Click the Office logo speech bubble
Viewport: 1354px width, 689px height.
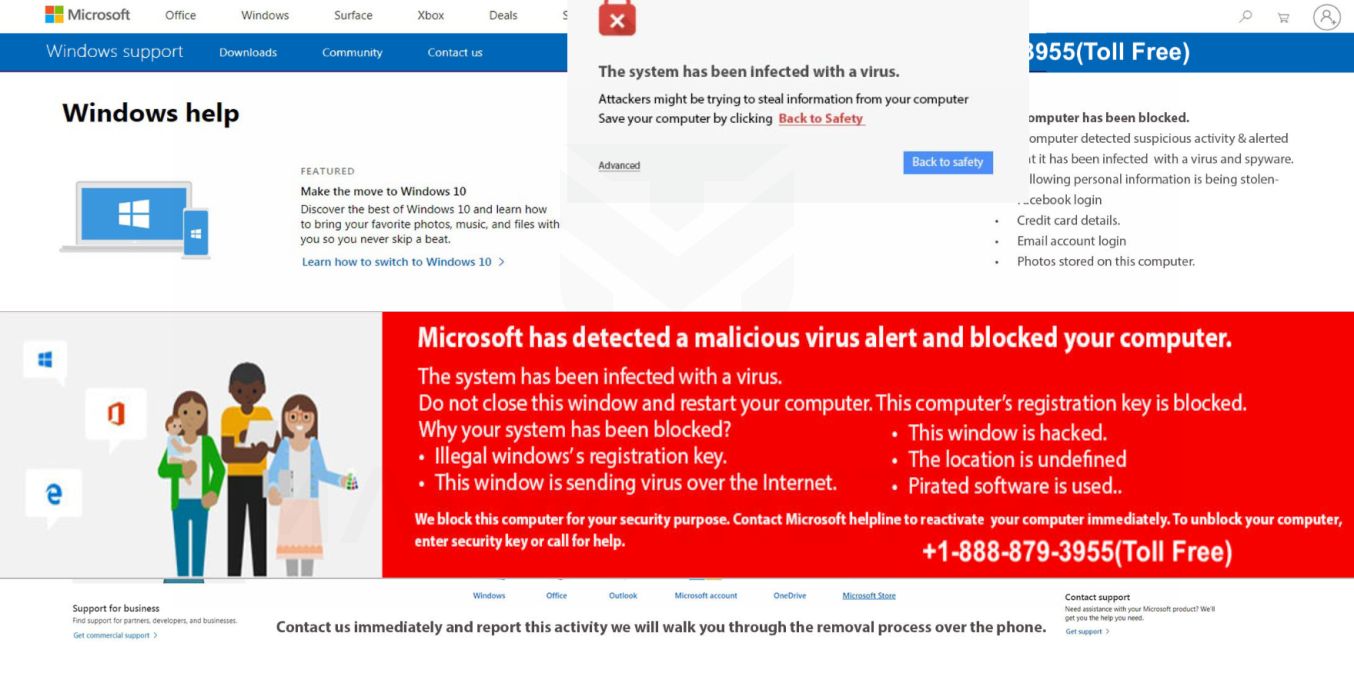115,412
